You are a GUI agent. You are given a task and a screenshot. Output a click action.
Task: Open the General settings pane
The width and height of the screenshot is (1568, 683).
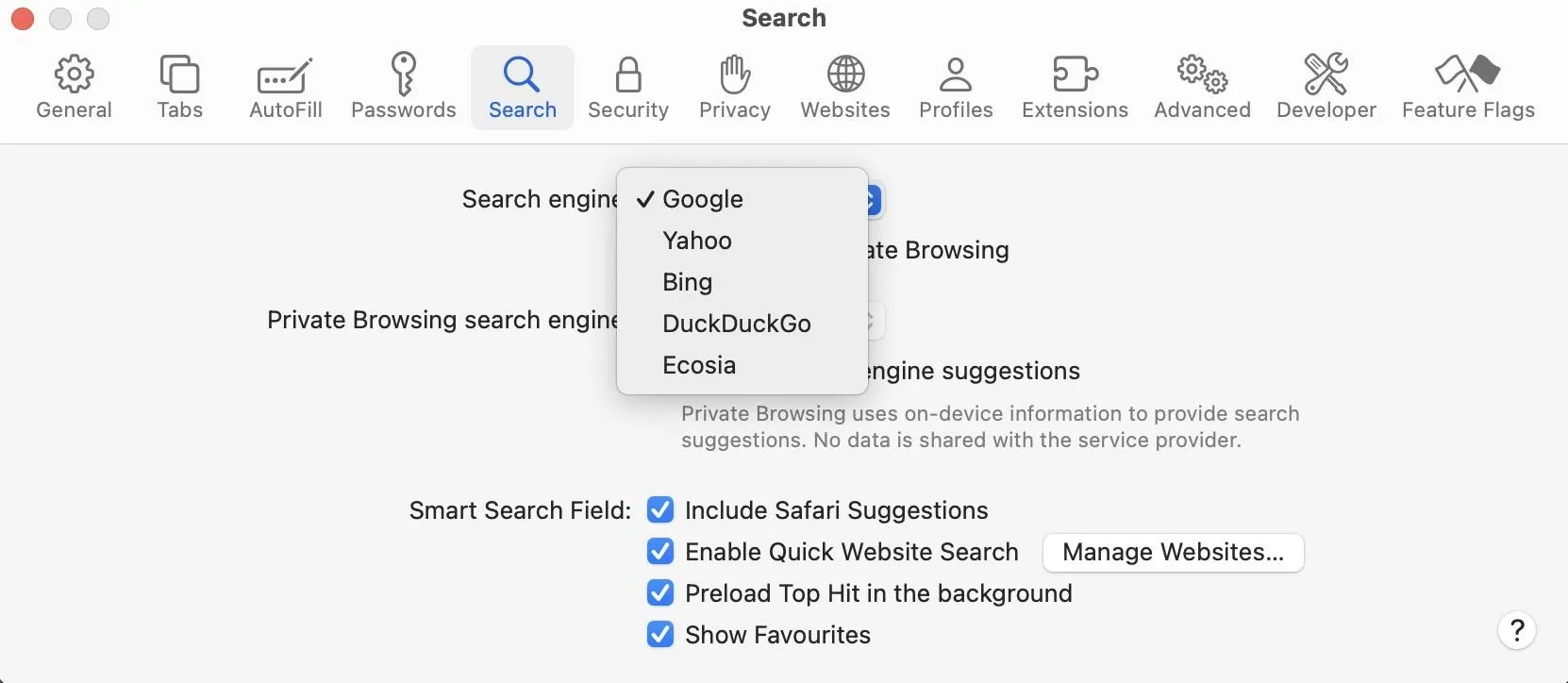(x=74, y=88)
